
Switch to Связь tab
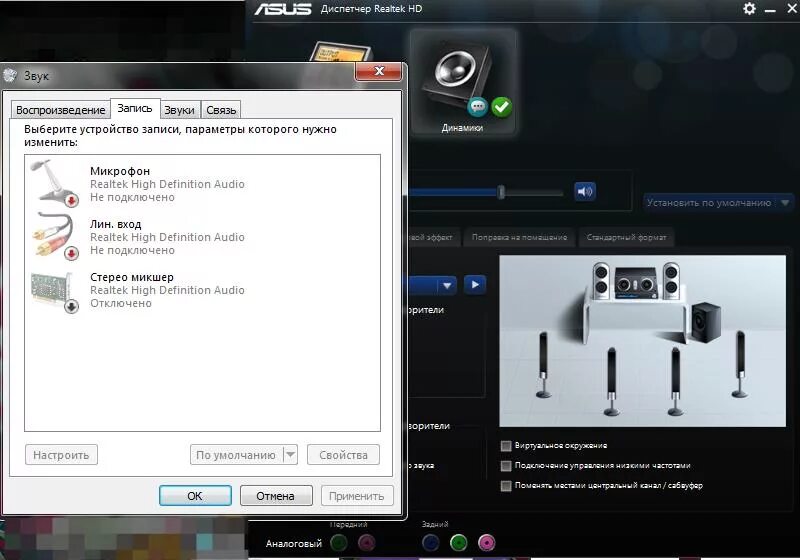click(x=221, y=110)
